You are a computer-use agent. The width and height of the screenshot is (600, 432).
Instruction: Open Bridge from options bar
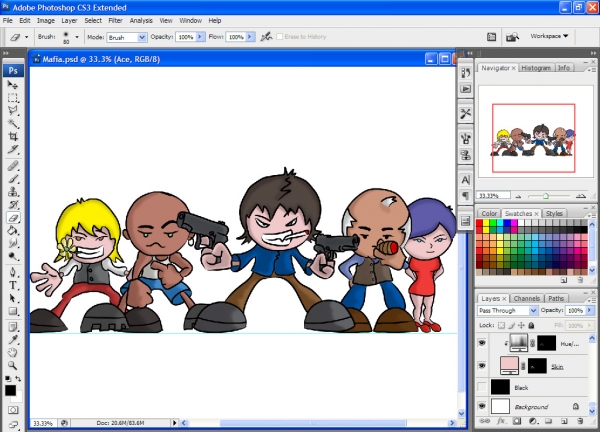click(x=512, y=37)
